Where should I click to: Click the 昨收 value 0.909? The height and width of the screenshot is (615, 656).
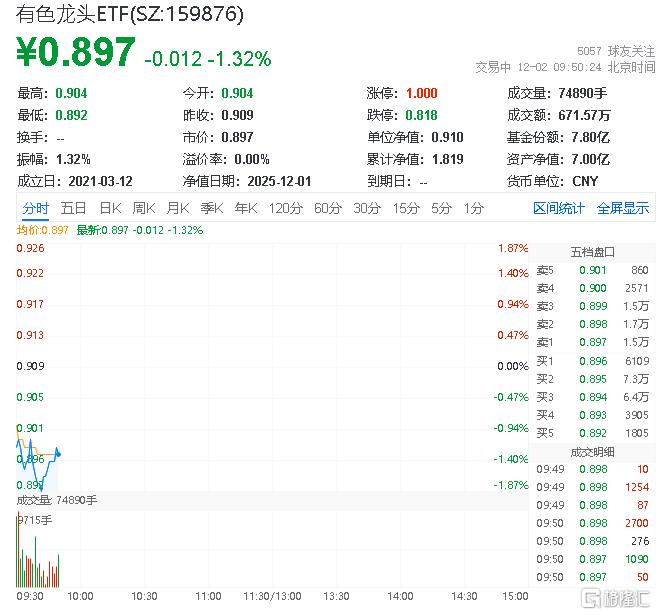[x=237, y=115]
